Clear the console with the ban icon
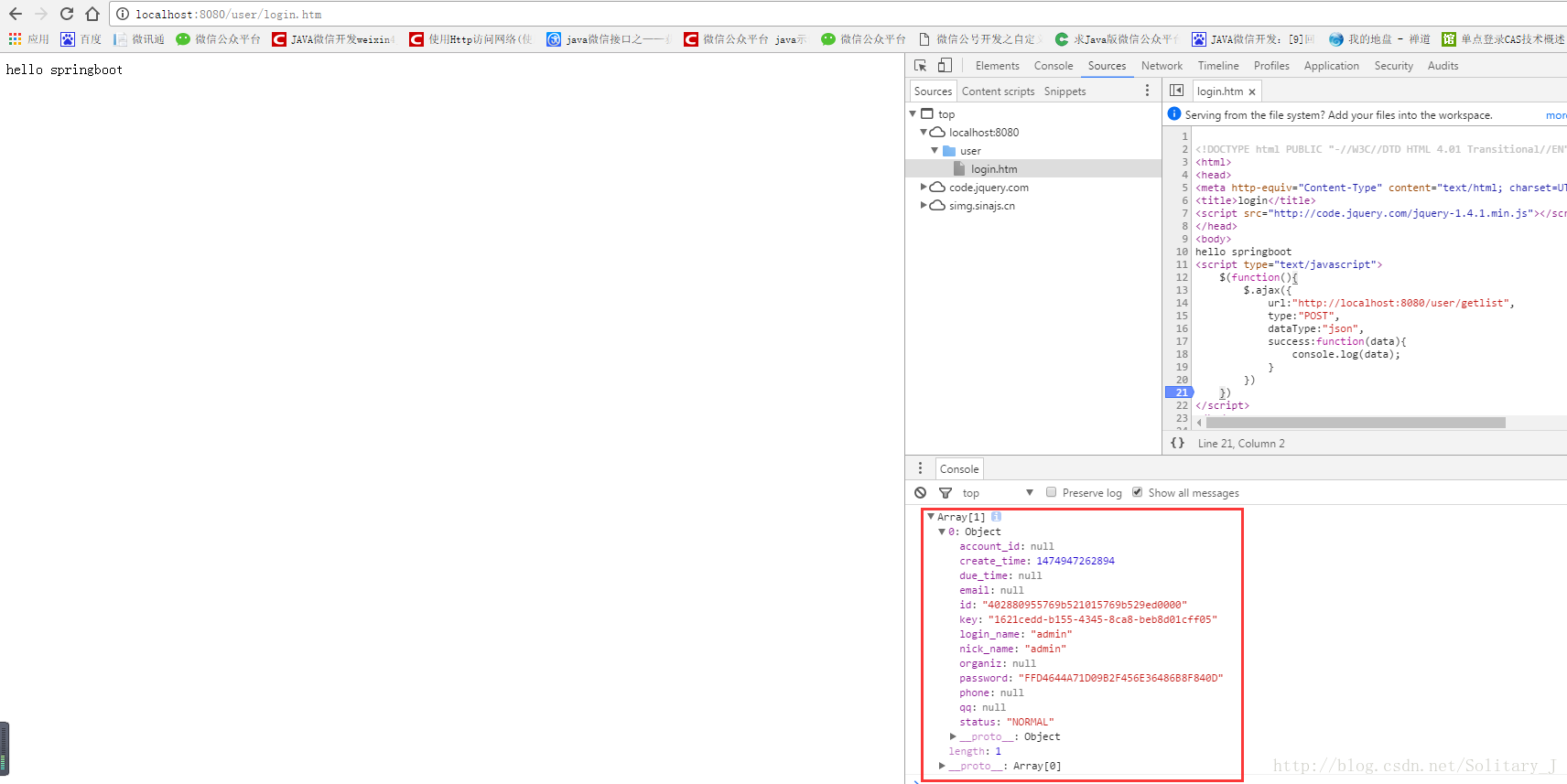This screenshot has height=784, width=1567. pyautogui.click(x=921, y=492)
